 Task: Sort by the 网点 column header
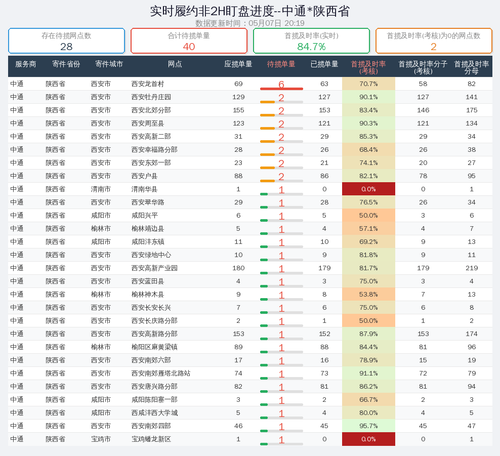click(x=175, y=64)
